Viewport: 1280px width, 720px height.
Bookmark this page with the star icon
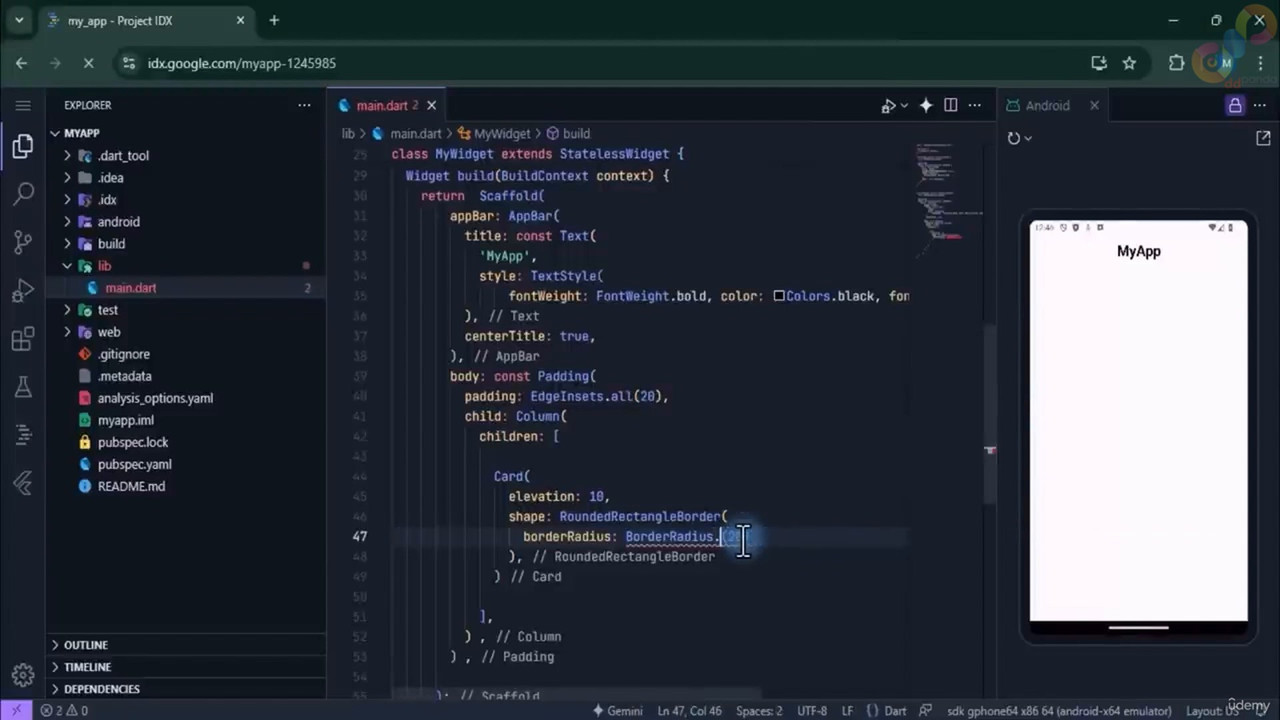click(1129, 63)
